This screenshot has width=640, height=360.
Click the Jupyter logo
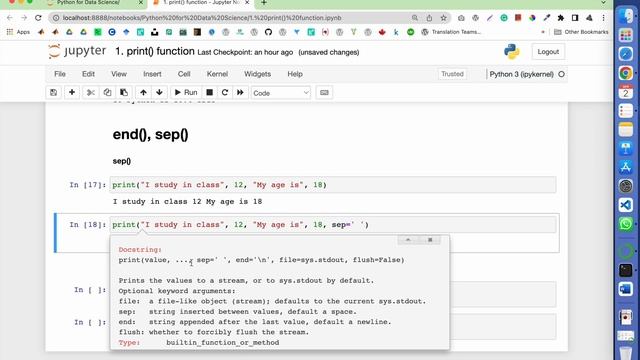point(77,51)
